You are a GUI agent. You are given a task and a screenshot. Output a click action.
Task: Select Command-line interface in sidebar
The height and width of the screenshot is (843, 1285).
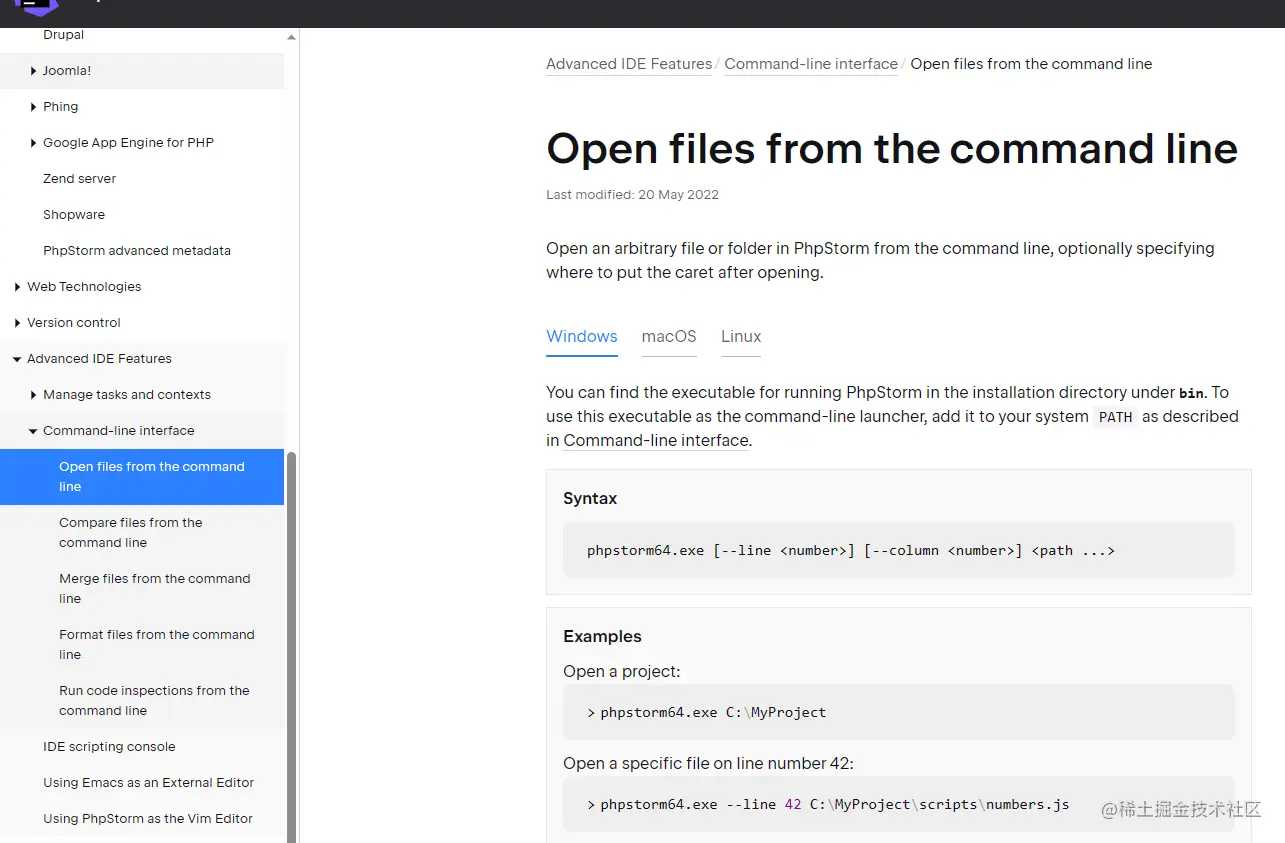click(x=119, y=431)
